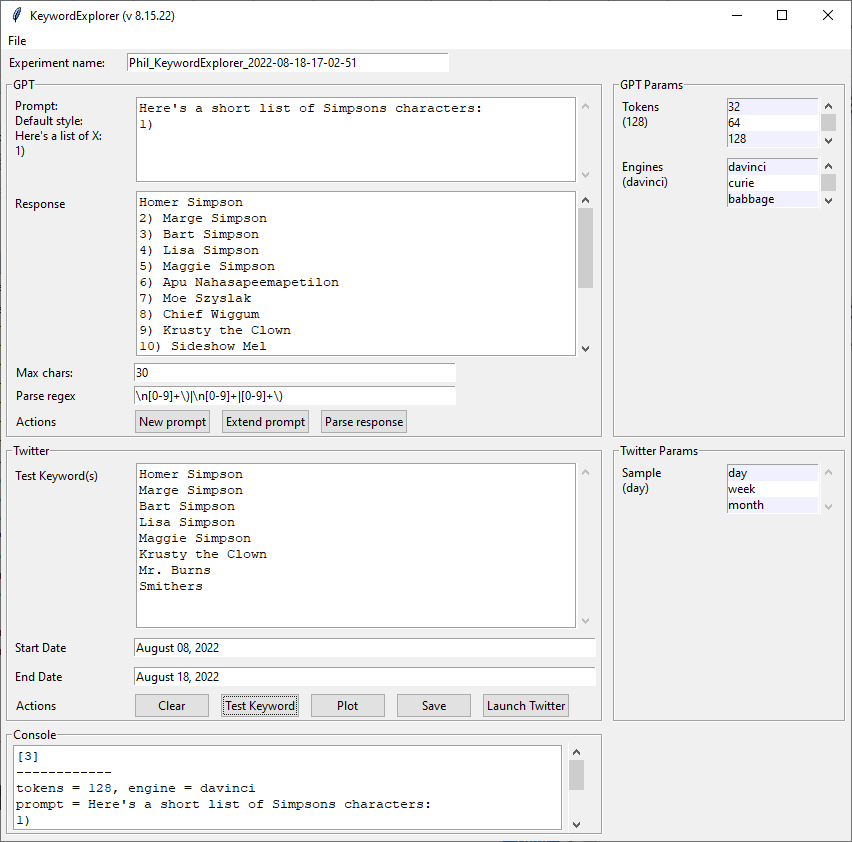Click the Start Date field
This screenshot has width=852, height=842.
365,648
